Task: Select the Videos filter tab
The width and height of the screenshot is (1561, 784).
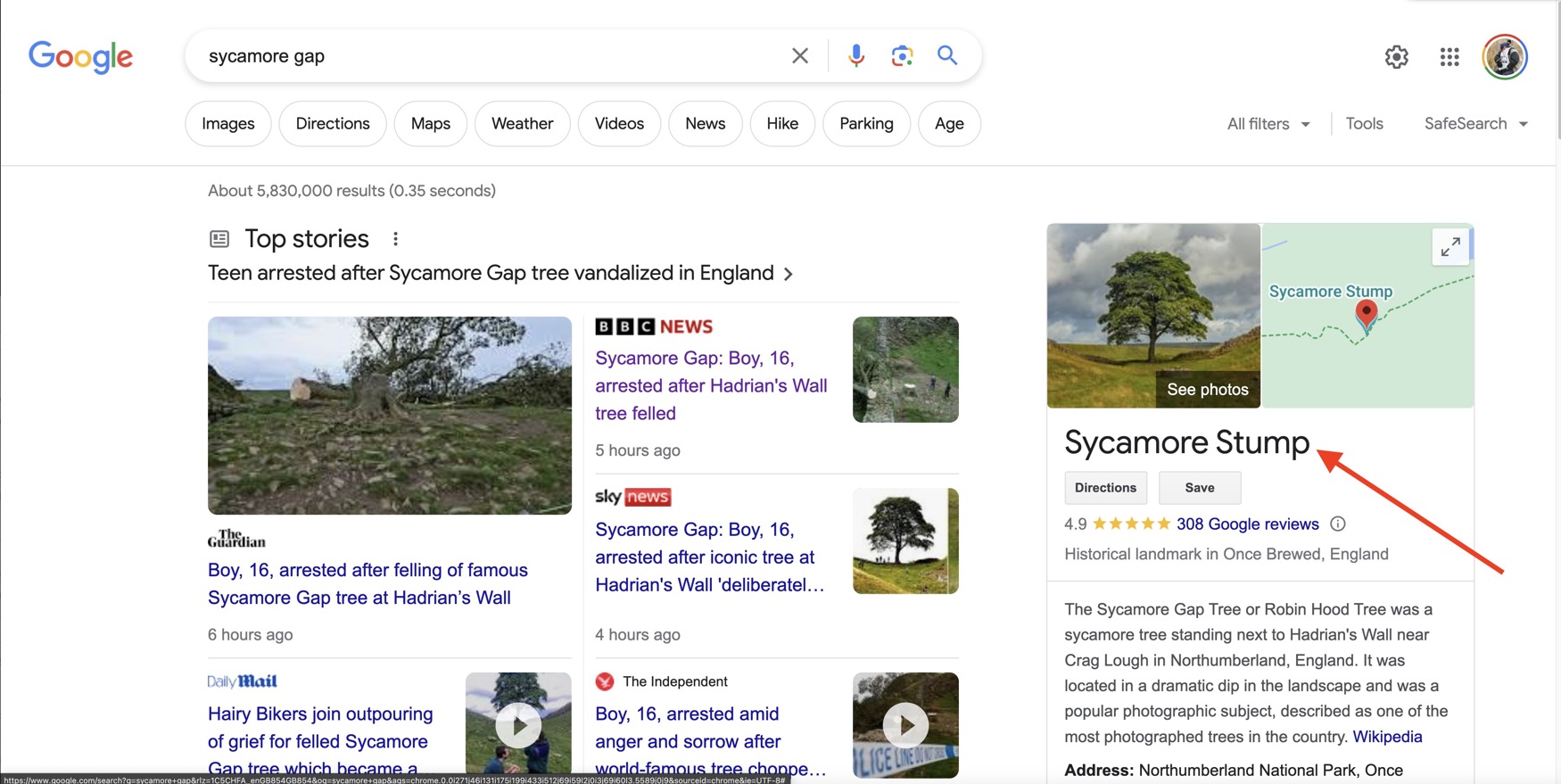Action: (x=619, y=124)
